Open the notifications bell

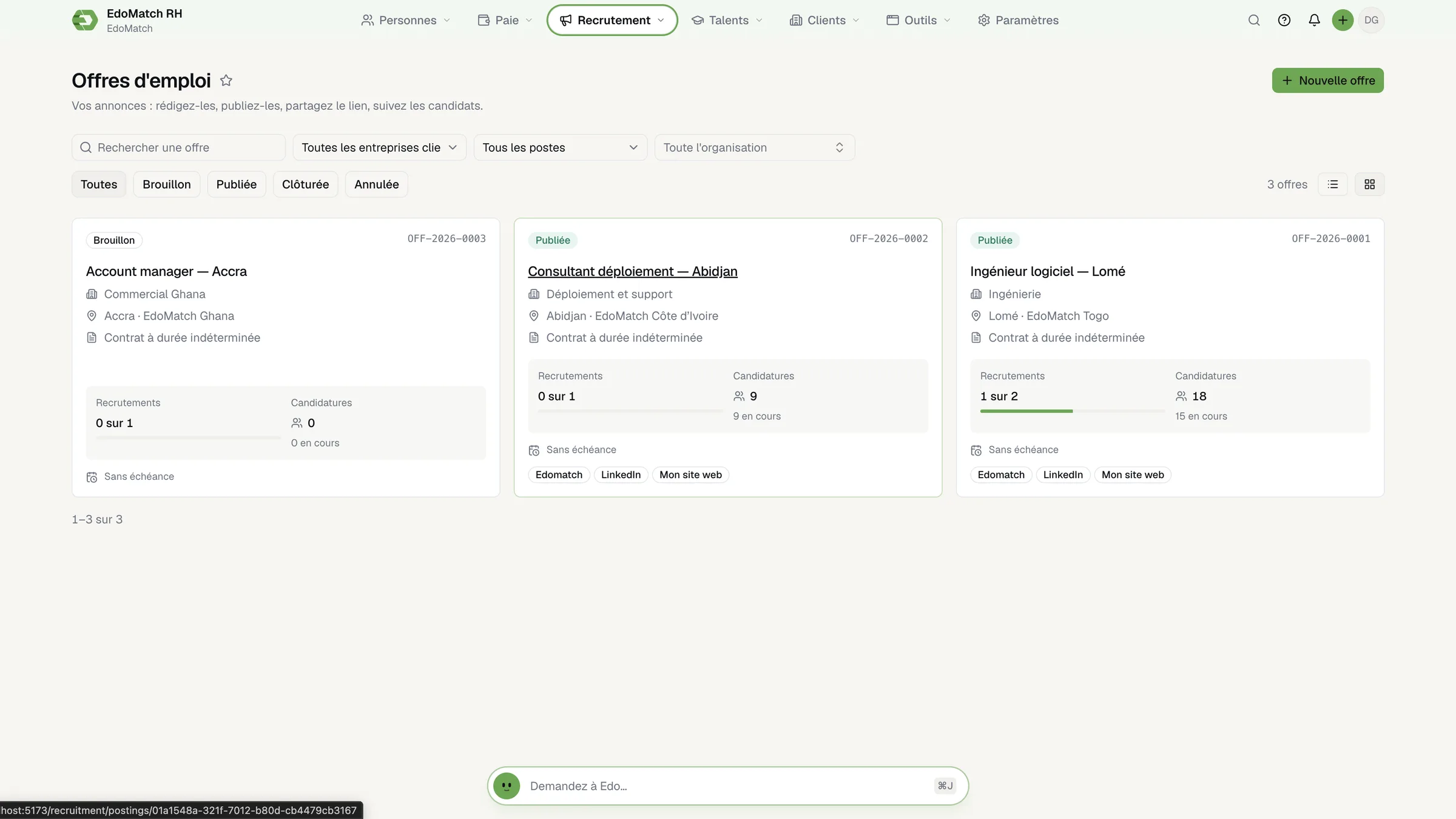[x=1314, y=20]
